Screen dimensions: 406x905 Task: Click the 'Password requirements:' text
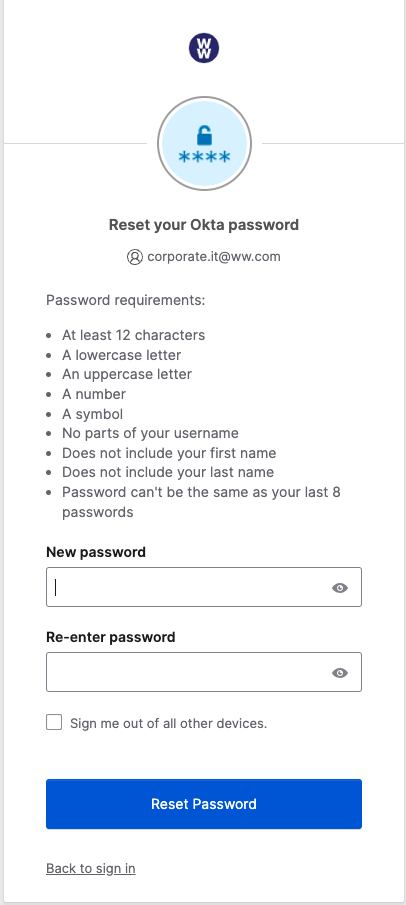(x=126, y=301)
